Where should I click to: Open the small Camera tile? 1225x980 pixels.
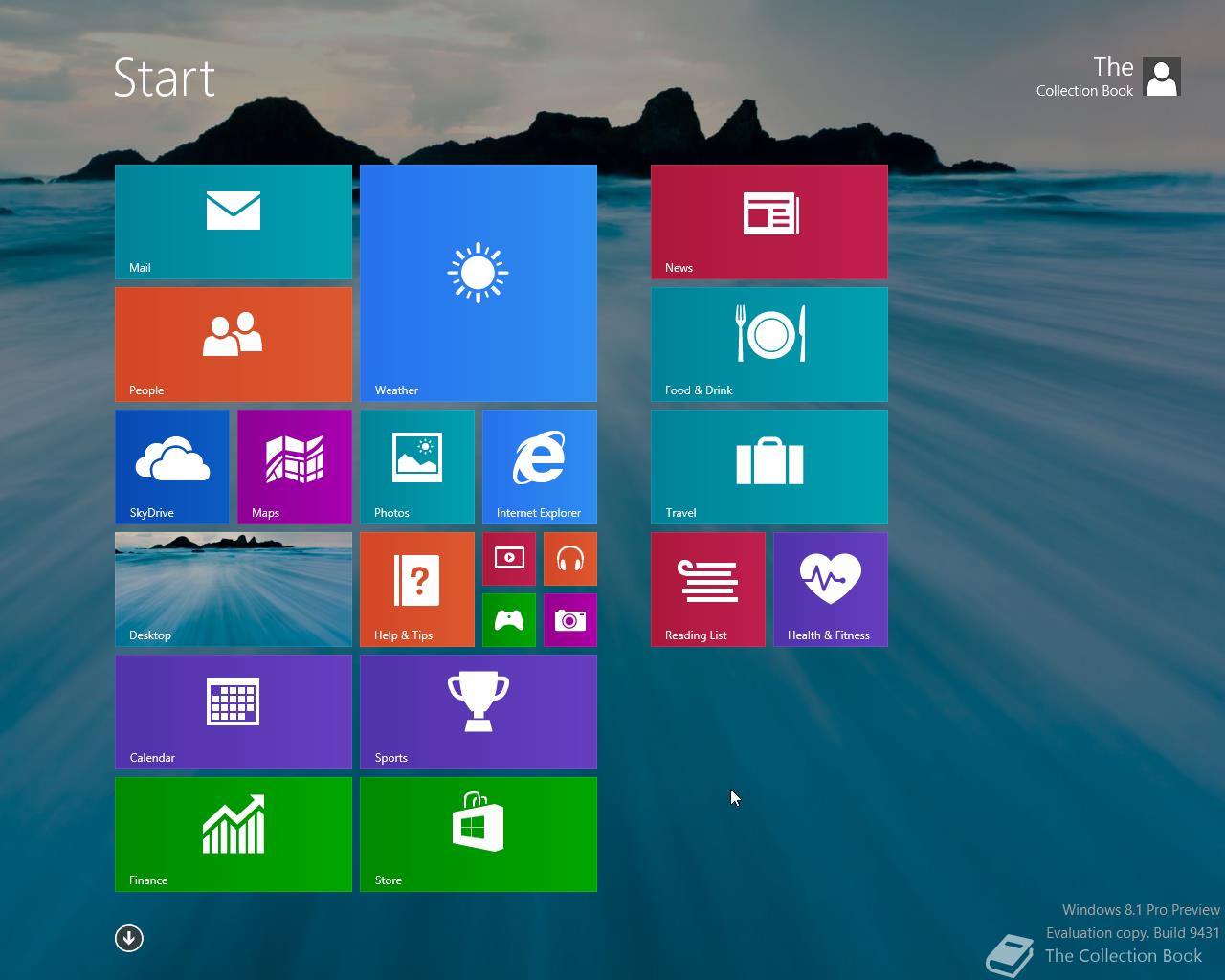(570, 620)
